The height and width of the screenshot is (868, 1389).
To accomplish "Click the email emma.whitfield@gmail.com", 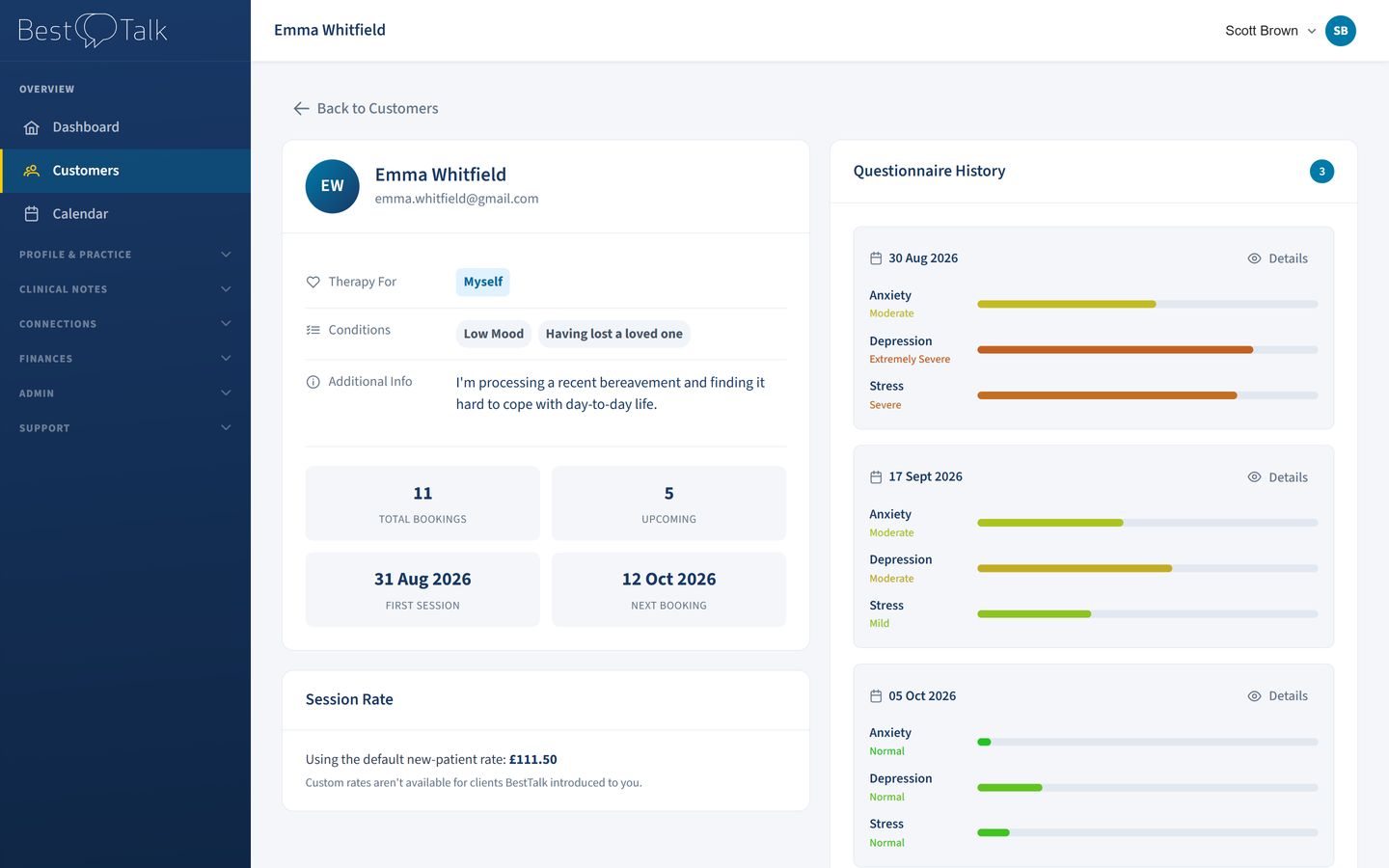I will (x=456, y=199).
